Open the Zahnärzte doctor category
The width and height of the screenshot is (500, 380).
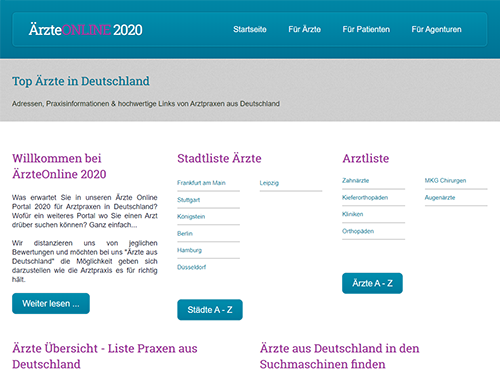[x=356, y=180]
